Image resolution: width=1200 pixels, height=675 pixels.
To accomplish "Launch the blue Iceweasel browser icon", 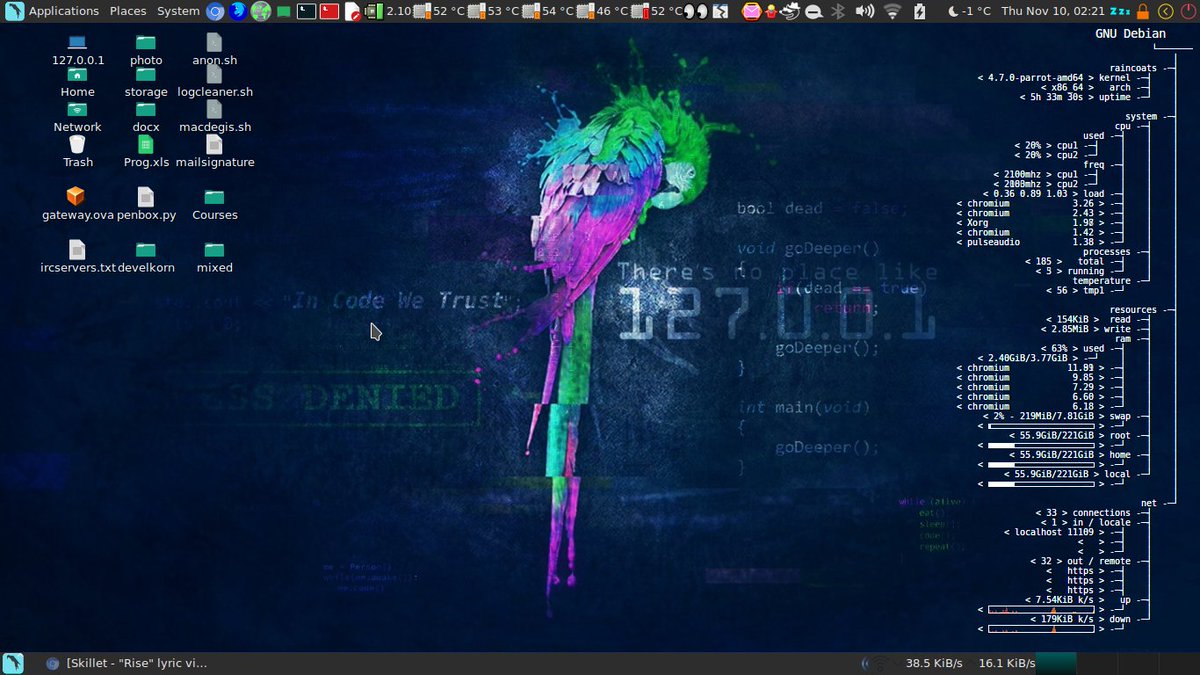I will 238,12.
